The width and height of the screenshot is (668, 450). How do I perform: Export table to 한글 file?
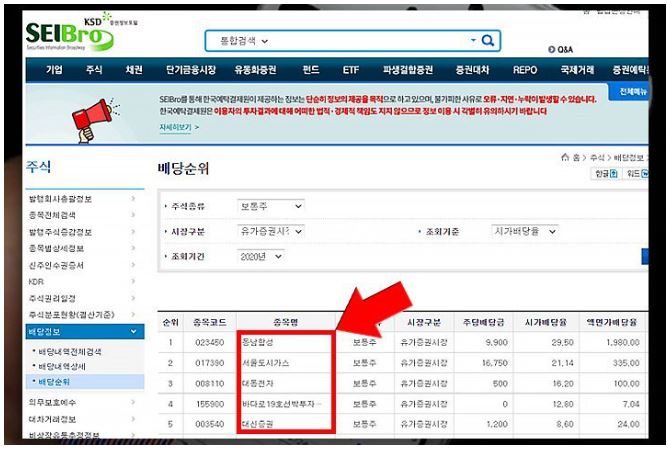[x=606, y=173]
